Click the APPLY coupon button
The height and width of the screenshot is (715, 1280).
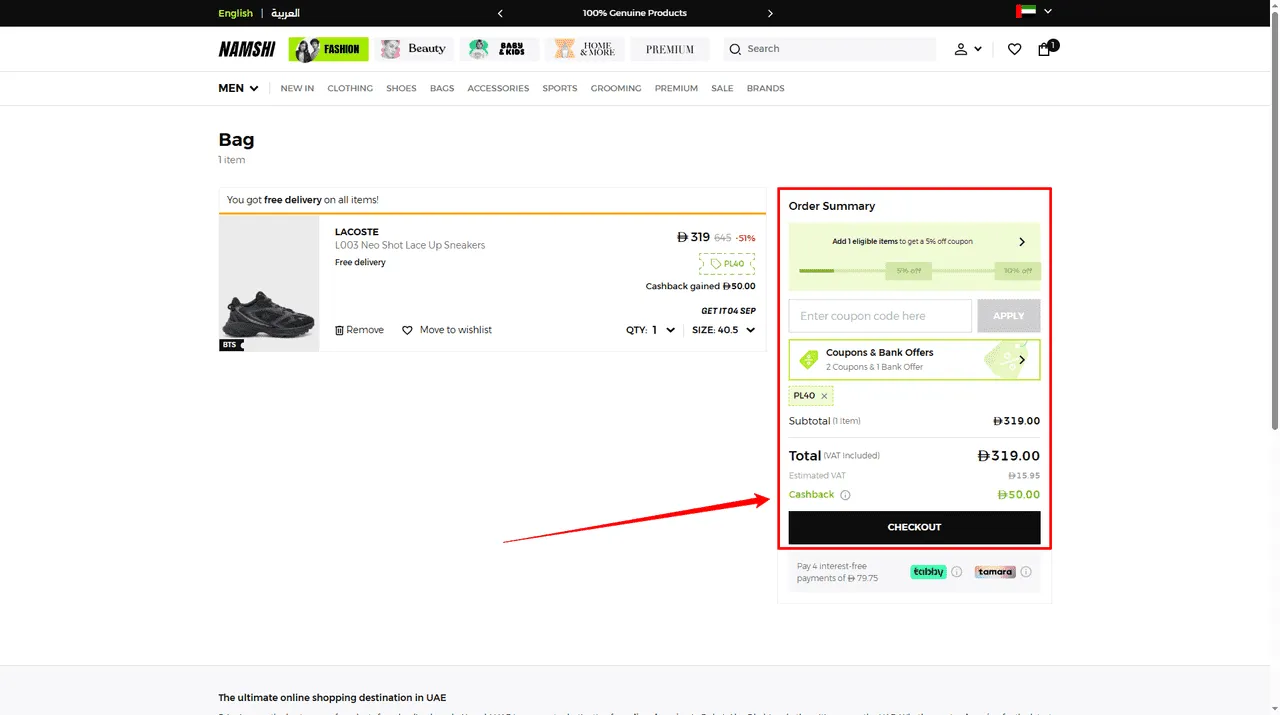tap(1008, 316)
